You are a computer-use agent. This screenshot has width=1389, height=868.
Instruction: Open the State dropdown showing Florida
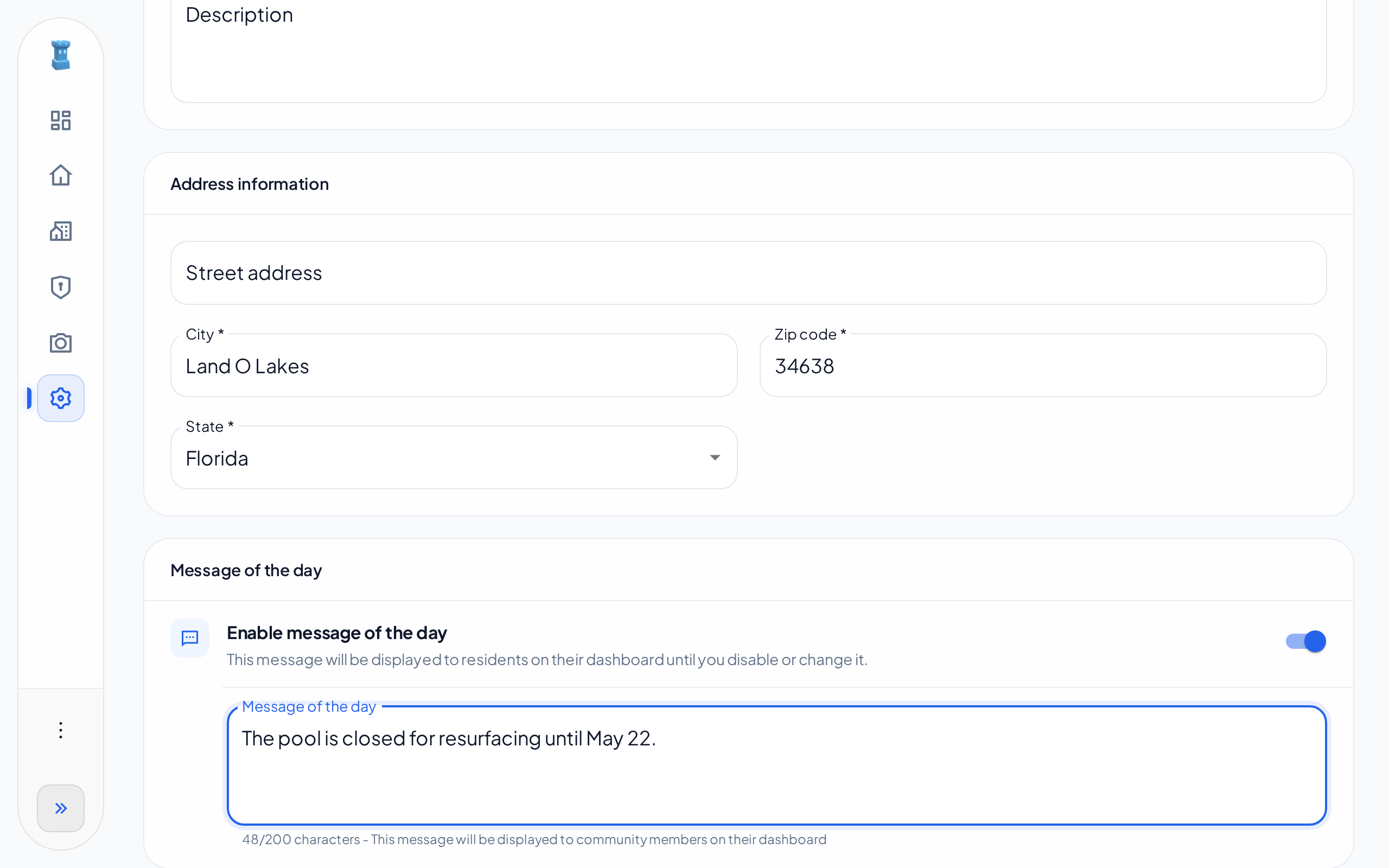click(x=454, y=457)
